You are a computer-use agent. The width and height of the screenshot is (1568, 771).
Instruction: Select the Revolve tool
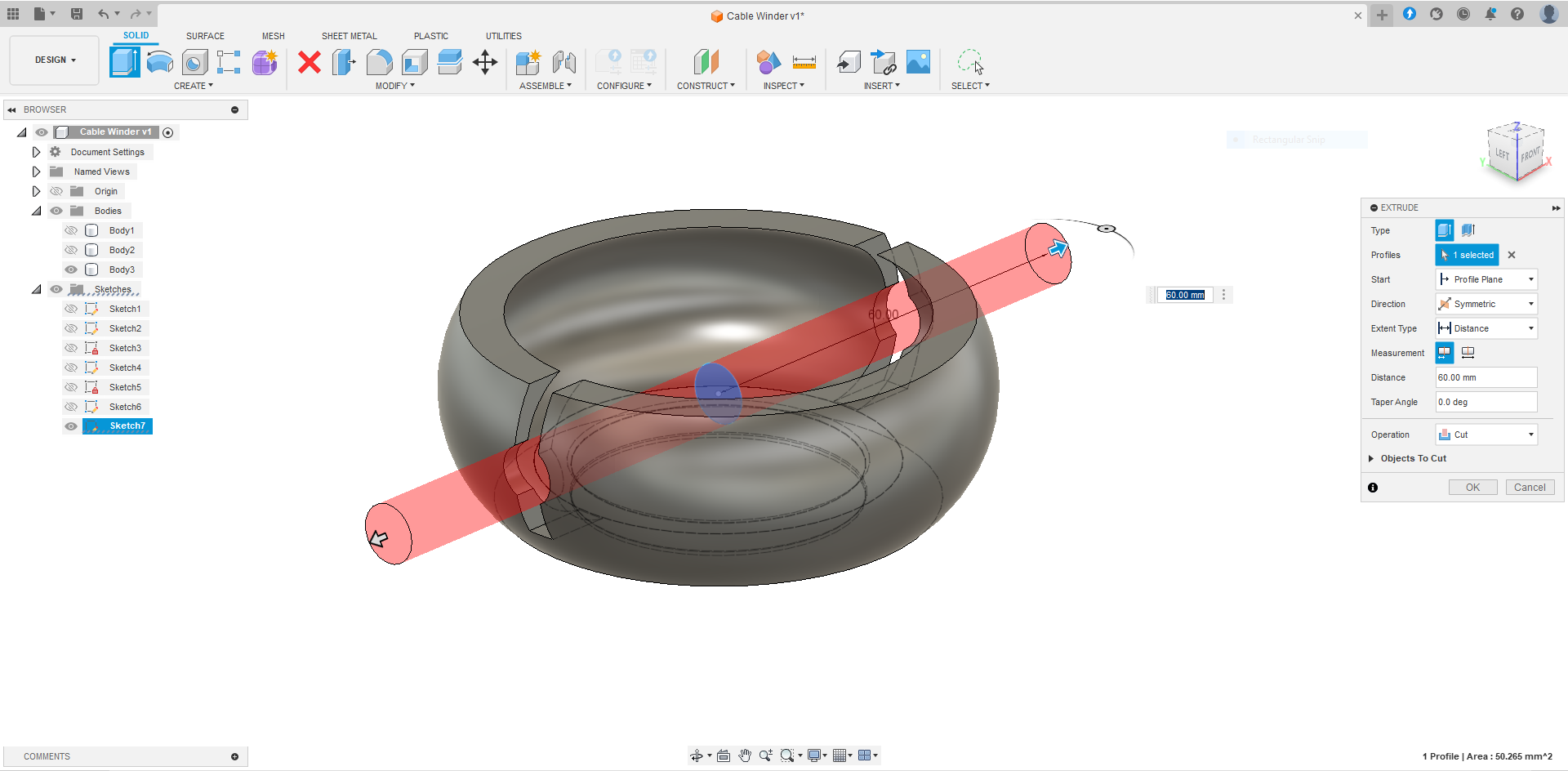point(160,62)
